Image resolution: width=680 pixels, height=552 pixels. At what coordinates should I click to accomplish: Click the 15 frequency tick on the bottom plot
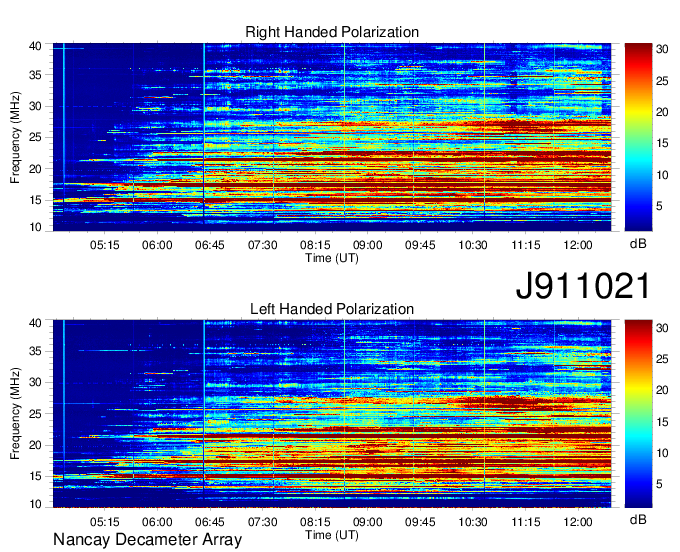coord(35,476)
